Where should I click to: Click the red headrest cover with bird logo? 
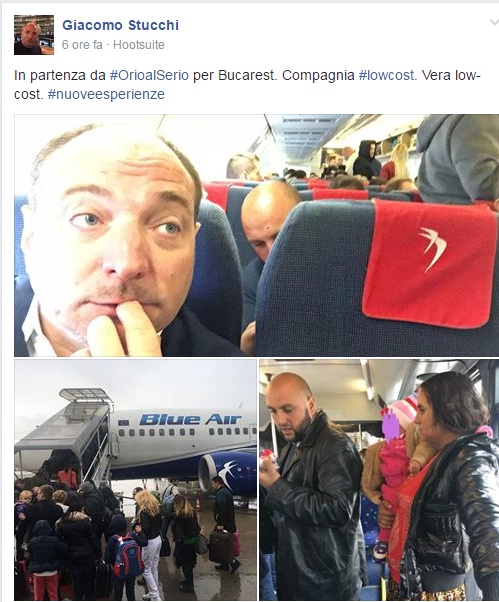[x=430, y=262]
